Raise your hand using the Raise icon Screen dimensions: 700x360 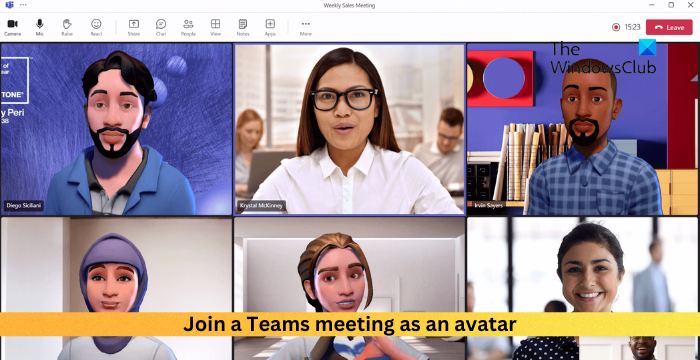[x=67, y=27]
